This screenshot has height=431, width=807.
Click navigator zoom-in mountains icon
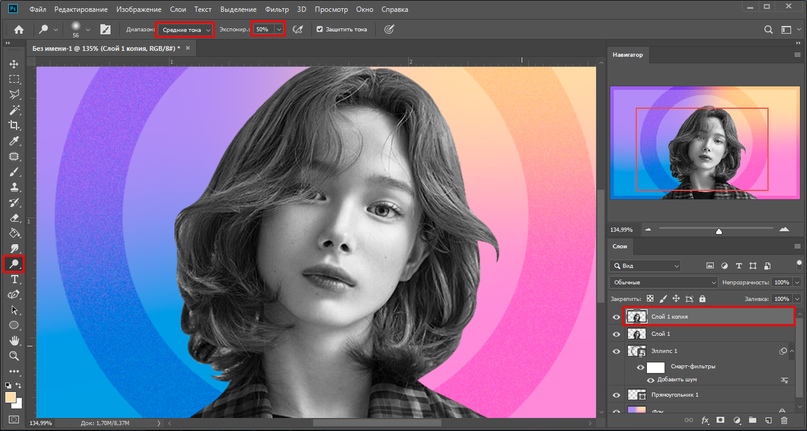pyautogui.click(x=784, y=229)
